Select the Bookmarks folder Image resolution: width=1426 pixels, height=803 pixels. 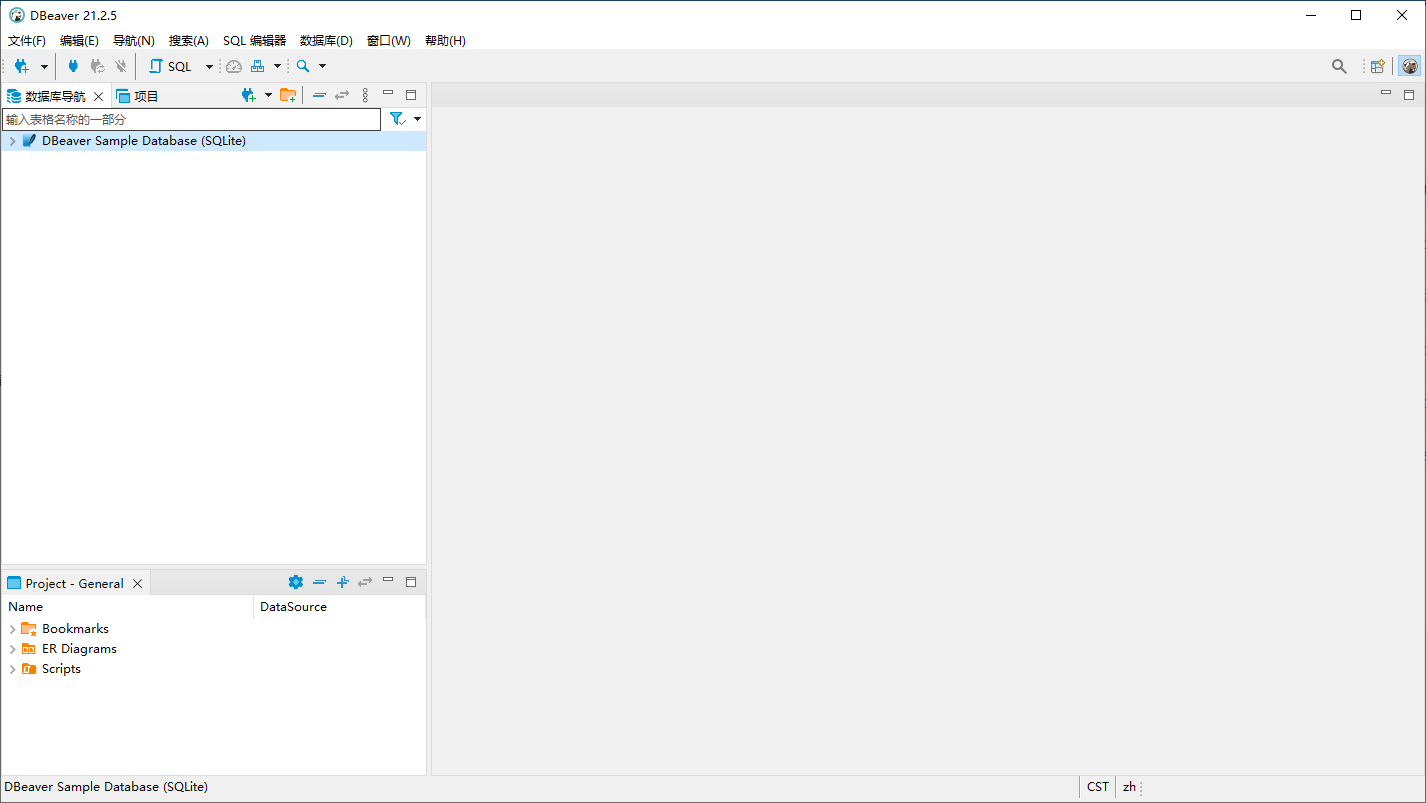(75, 629)
